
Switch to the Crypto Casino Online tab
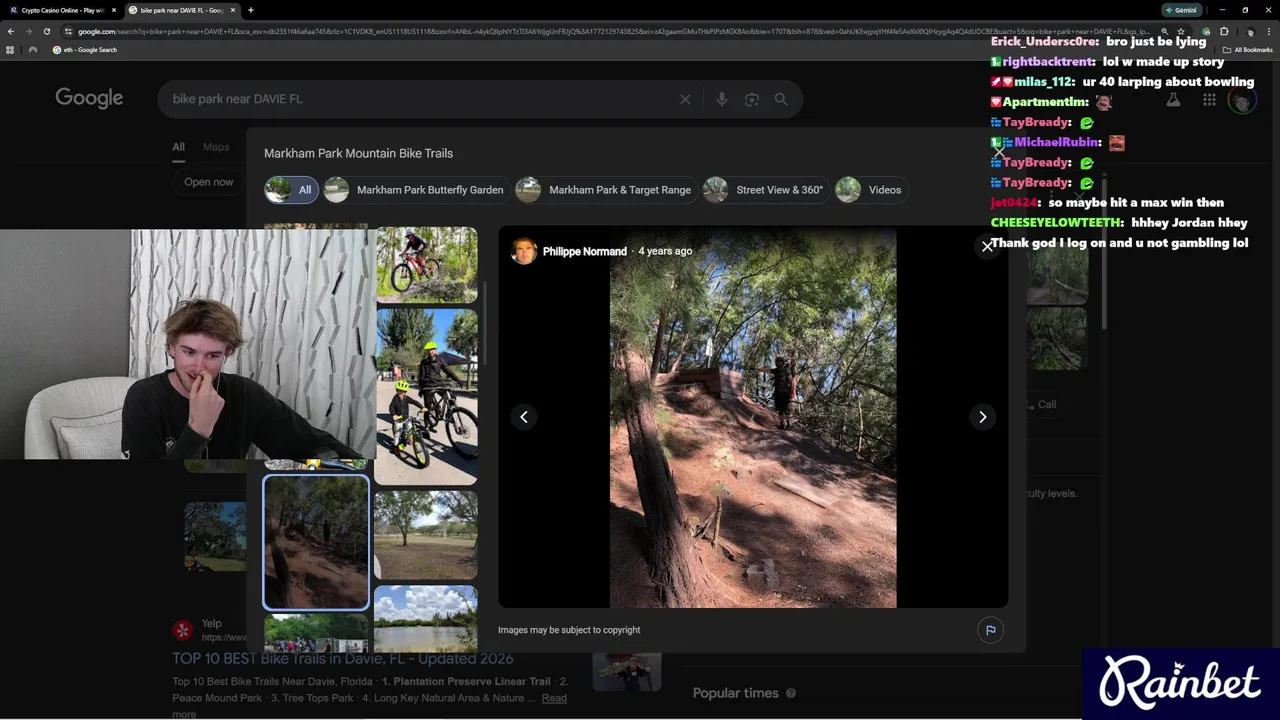[x=62, y=10]
